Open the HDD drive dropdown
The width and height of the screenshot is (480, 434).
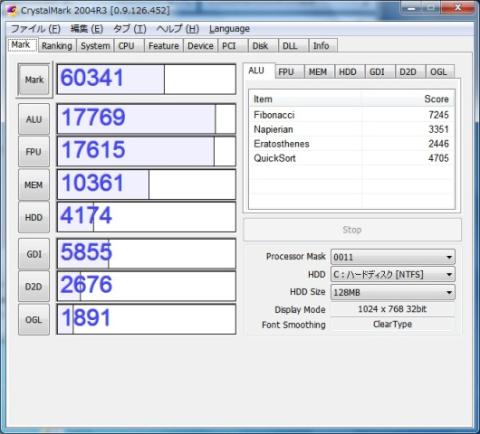pos(393,274)
